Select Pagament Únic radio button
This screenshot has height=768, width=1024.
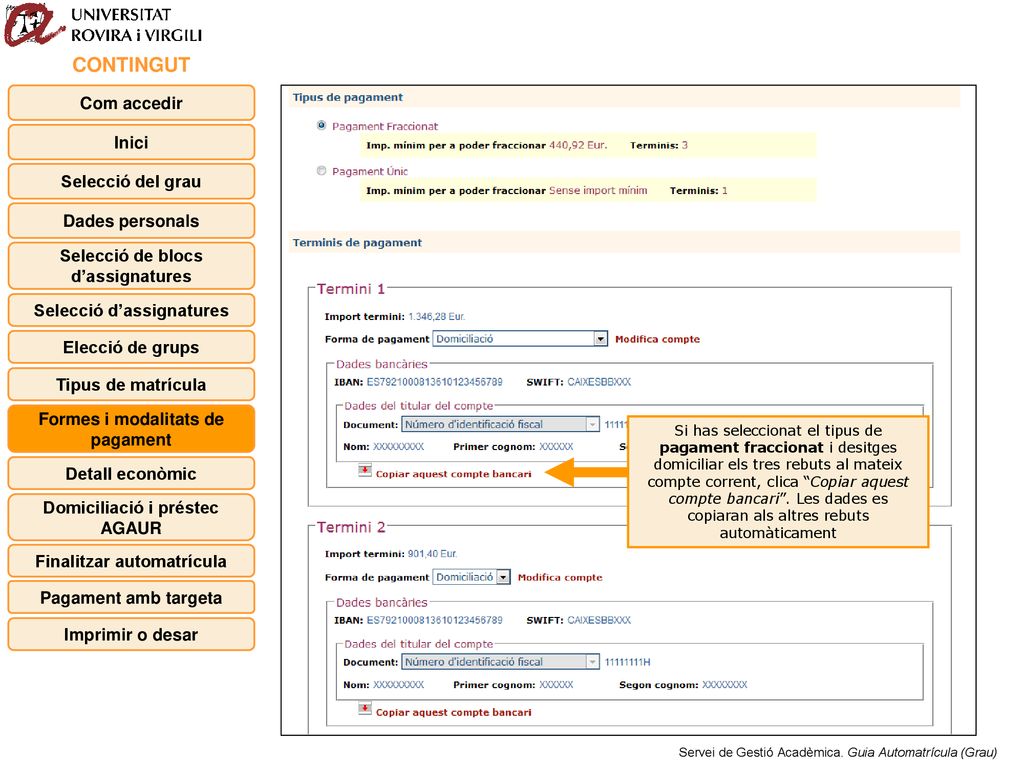[x=321, y=170]
